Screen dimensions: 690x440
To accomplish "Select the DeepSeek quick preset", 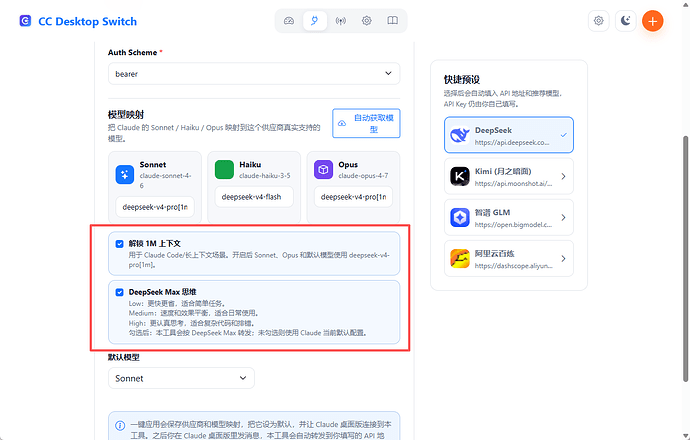I will click(x=509, y=135).
